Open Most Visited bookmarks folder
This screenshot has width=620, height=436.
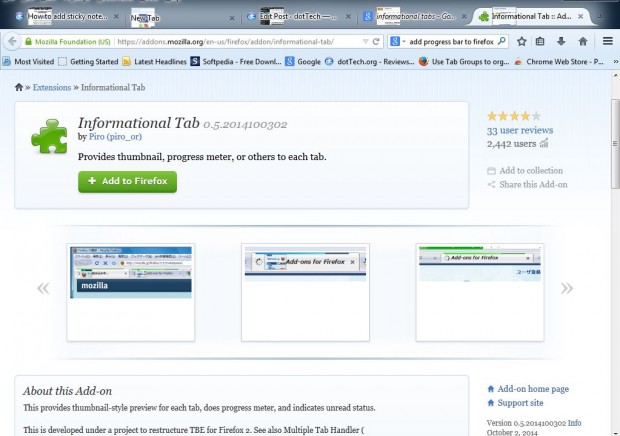click(x=28, y=62)
